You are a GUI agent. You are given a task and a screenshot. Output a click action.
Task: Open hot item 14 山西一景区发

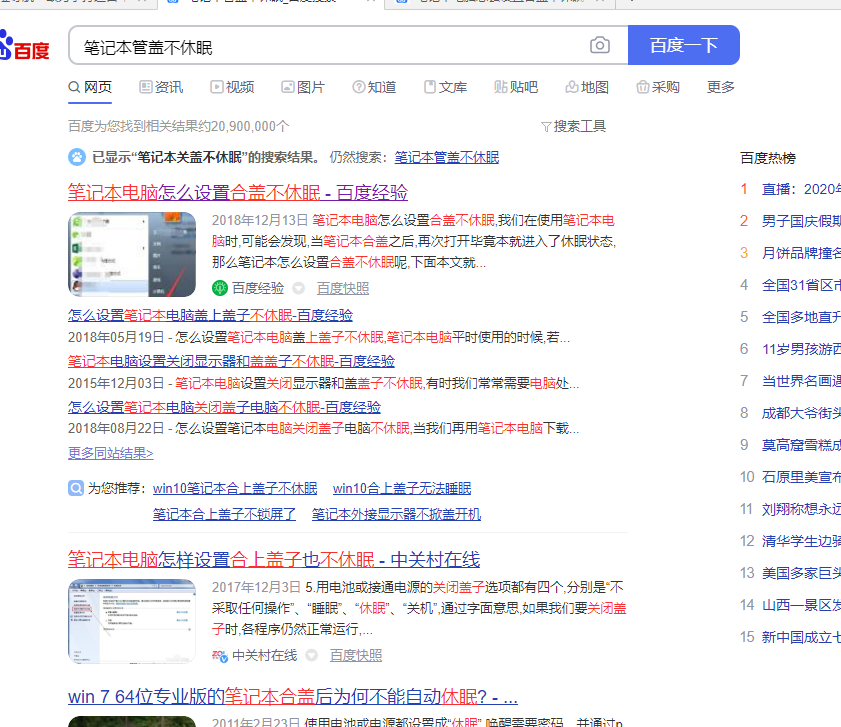801,605
